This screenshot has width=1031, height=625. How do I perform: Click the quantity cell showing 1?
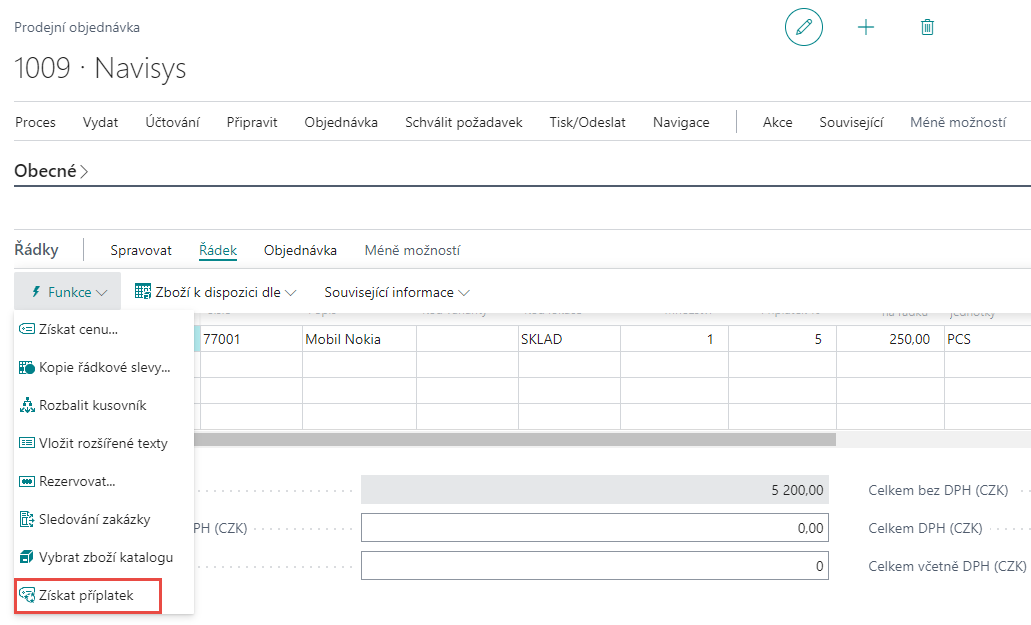pyautogui.click(x=675, y=339)
